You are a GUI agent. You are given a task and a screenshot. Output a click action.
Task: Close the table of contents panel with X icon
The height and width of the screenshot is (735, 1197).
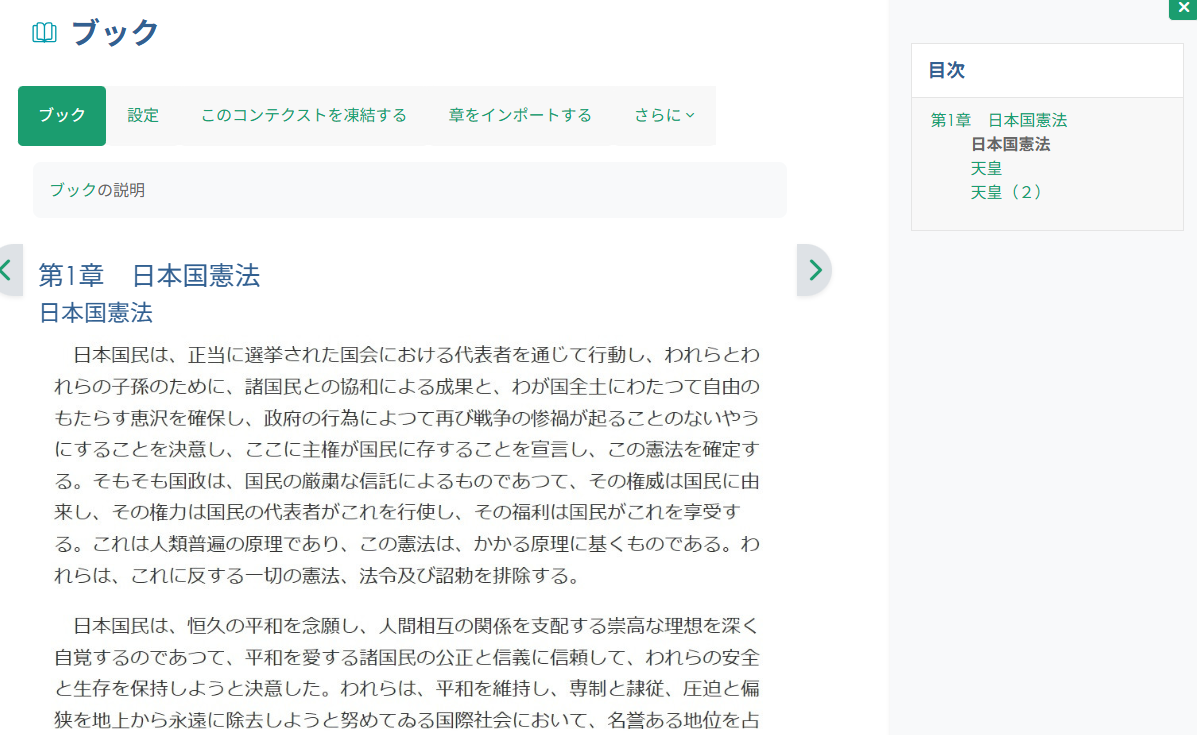[x=1183, y=9]
